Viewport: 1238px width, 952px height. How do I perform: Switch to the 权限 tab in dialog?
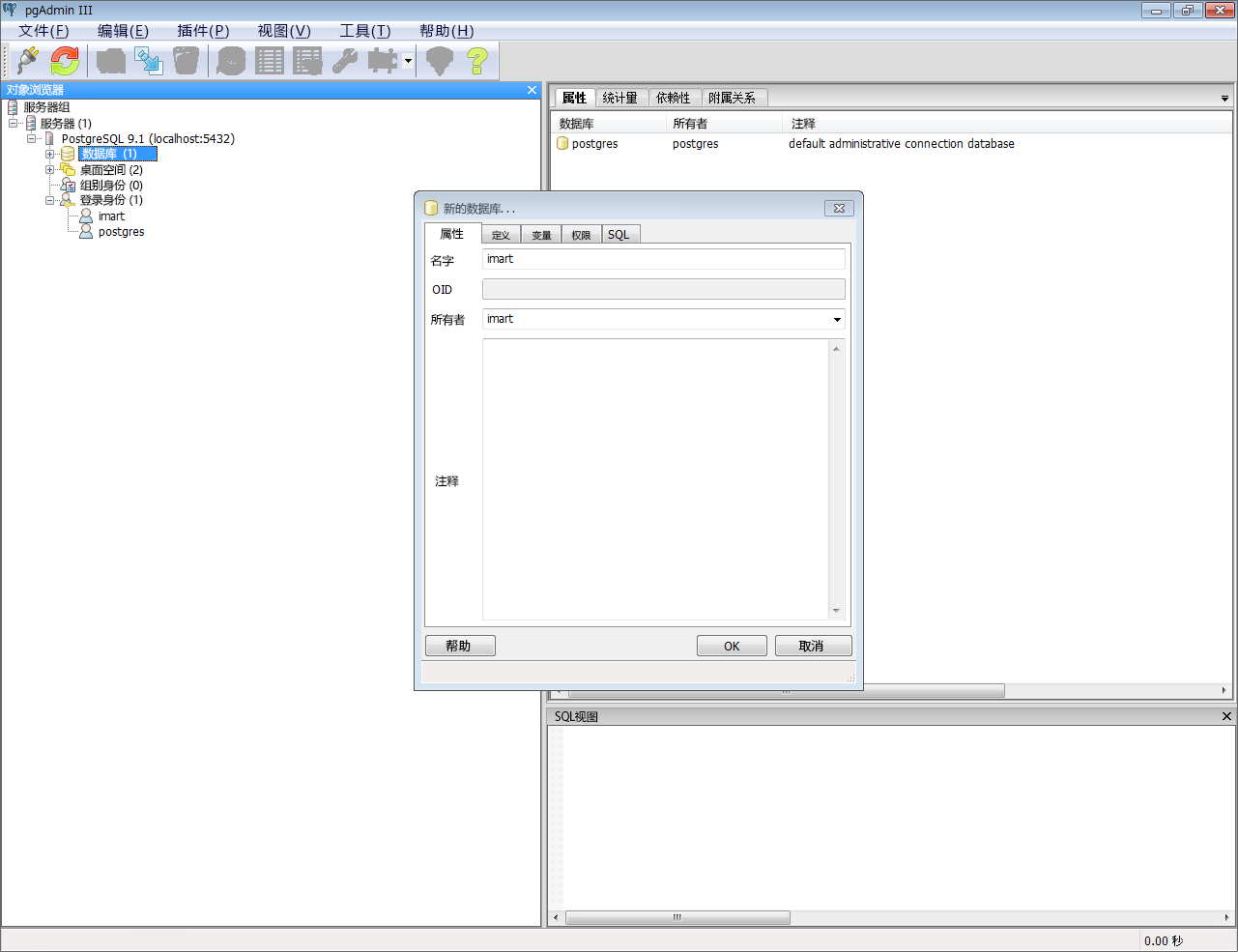(581, 235)
